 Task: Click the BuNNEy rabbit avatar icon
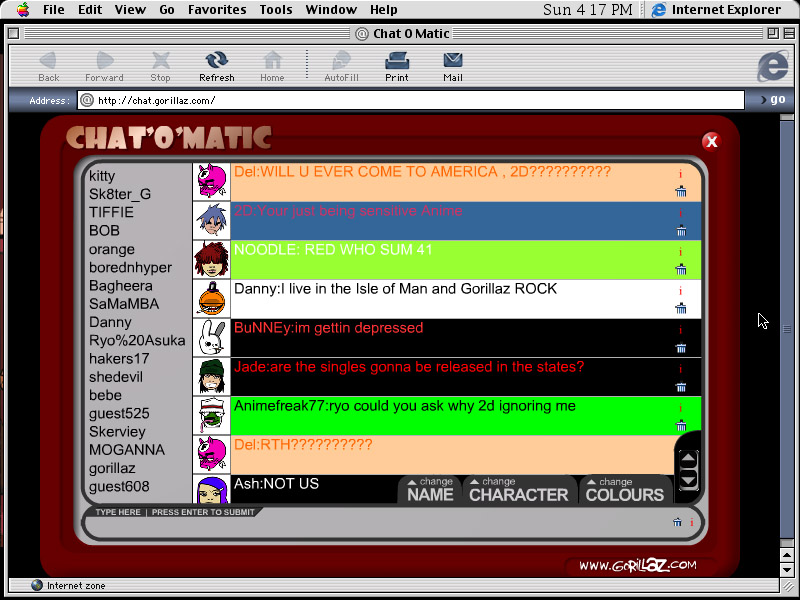[211, 337]
